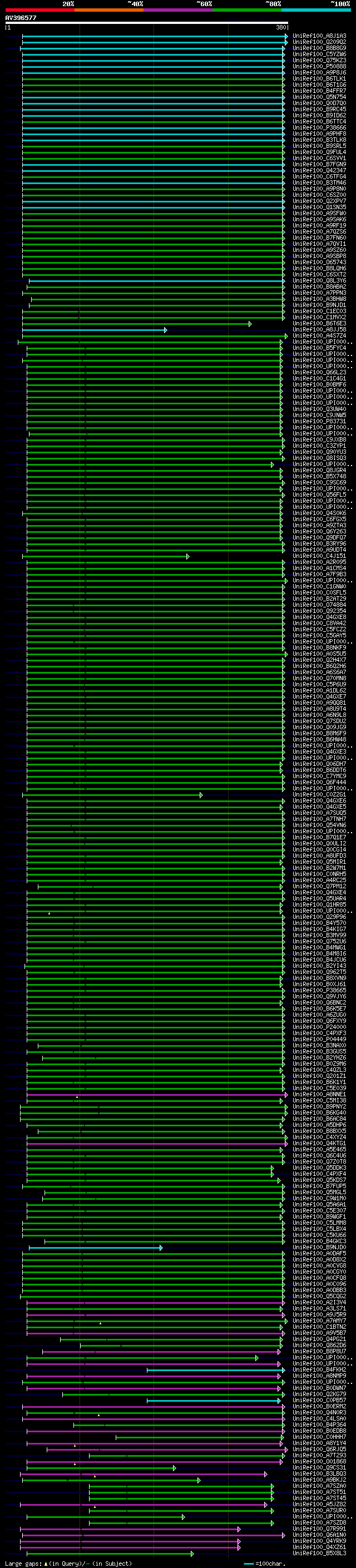This screenshot has width=356, height=1568.
Task: Select label UniRef100_Q5UAR4
Action: [319, 898]
